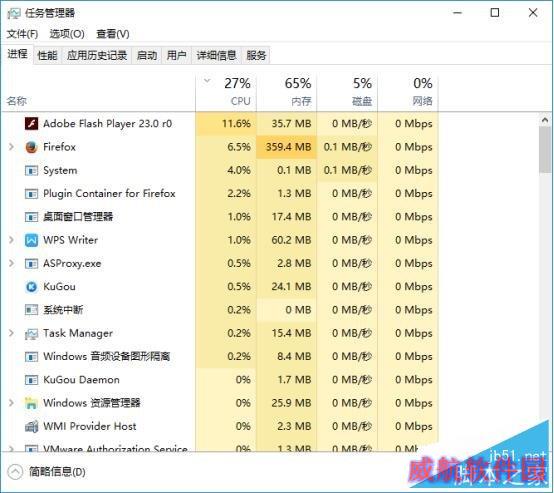Select the WMI Provider Host name

point(90,427)
